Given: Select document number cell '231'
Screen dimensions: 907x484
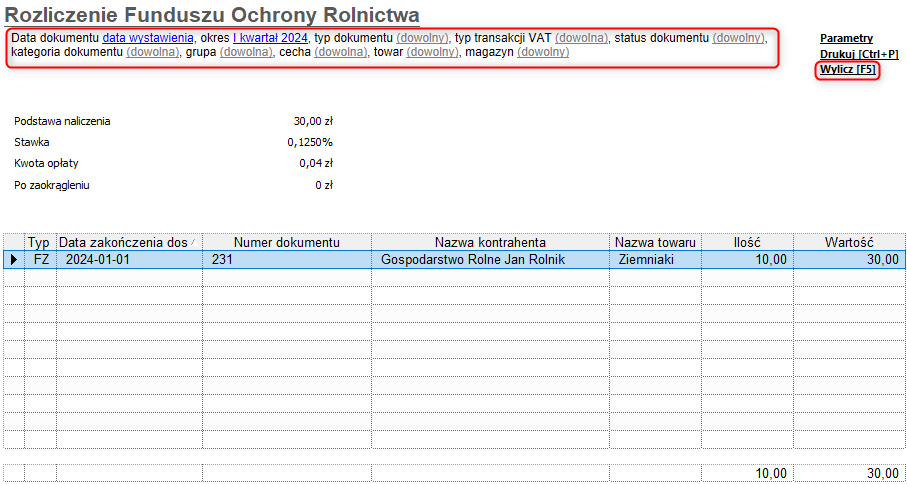Looking at the screenshot, I should [286, 260].
